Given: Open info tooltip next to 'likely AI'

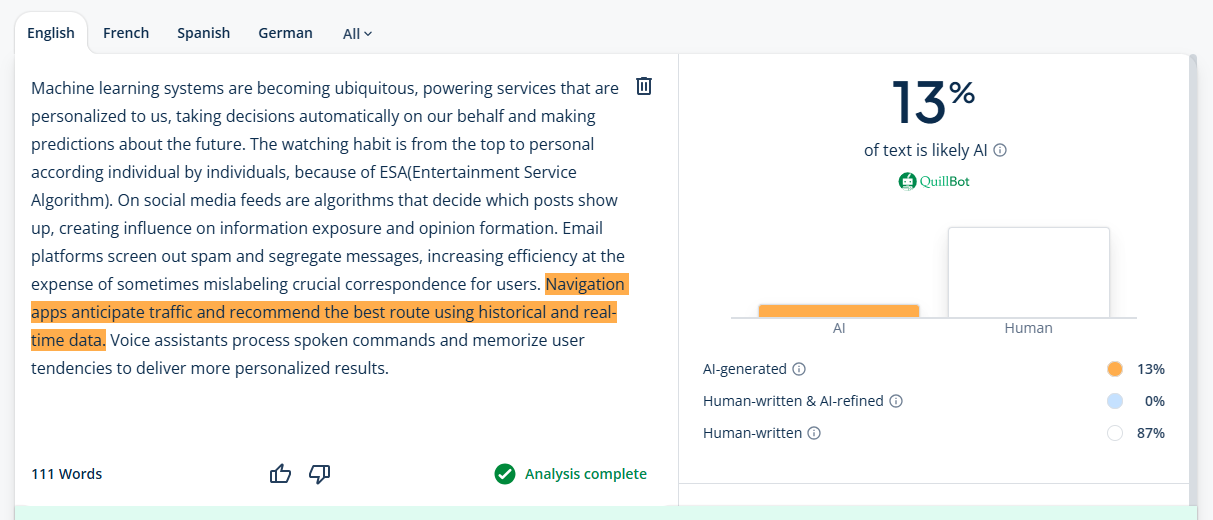Looking at the screenshot, I should 1000,150.
